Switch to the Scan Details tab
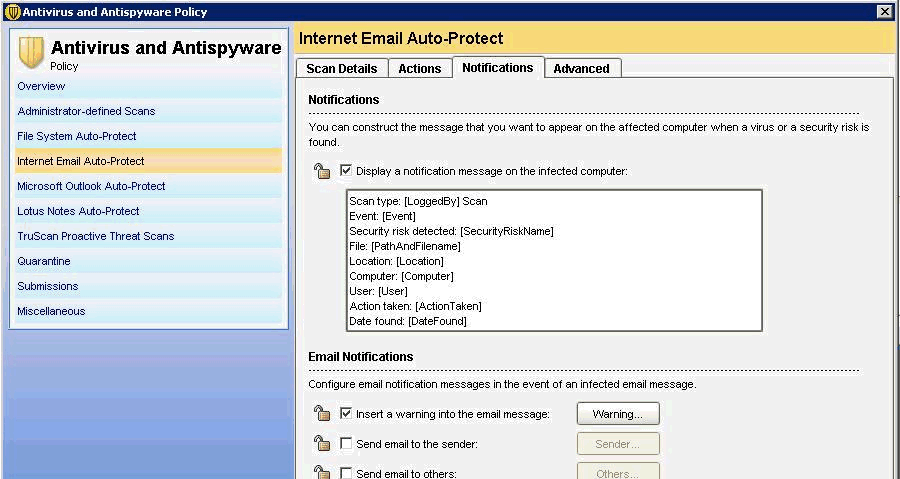Screen dimensions: 900x479 [x=342, y=68]
